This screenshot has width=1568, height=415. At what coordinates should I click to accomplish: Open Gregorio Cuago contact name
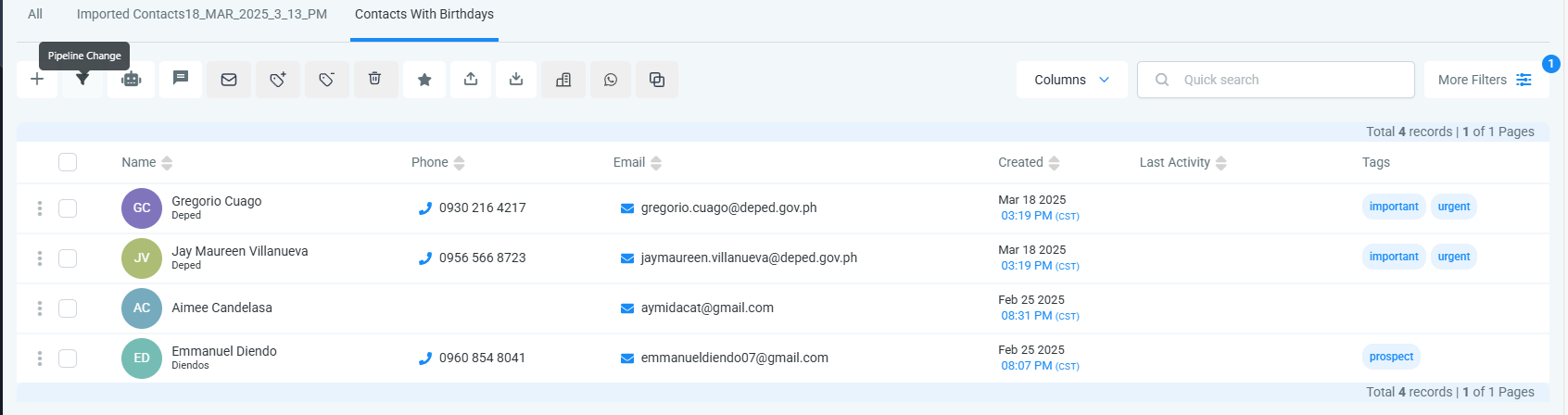coord(217,201)
